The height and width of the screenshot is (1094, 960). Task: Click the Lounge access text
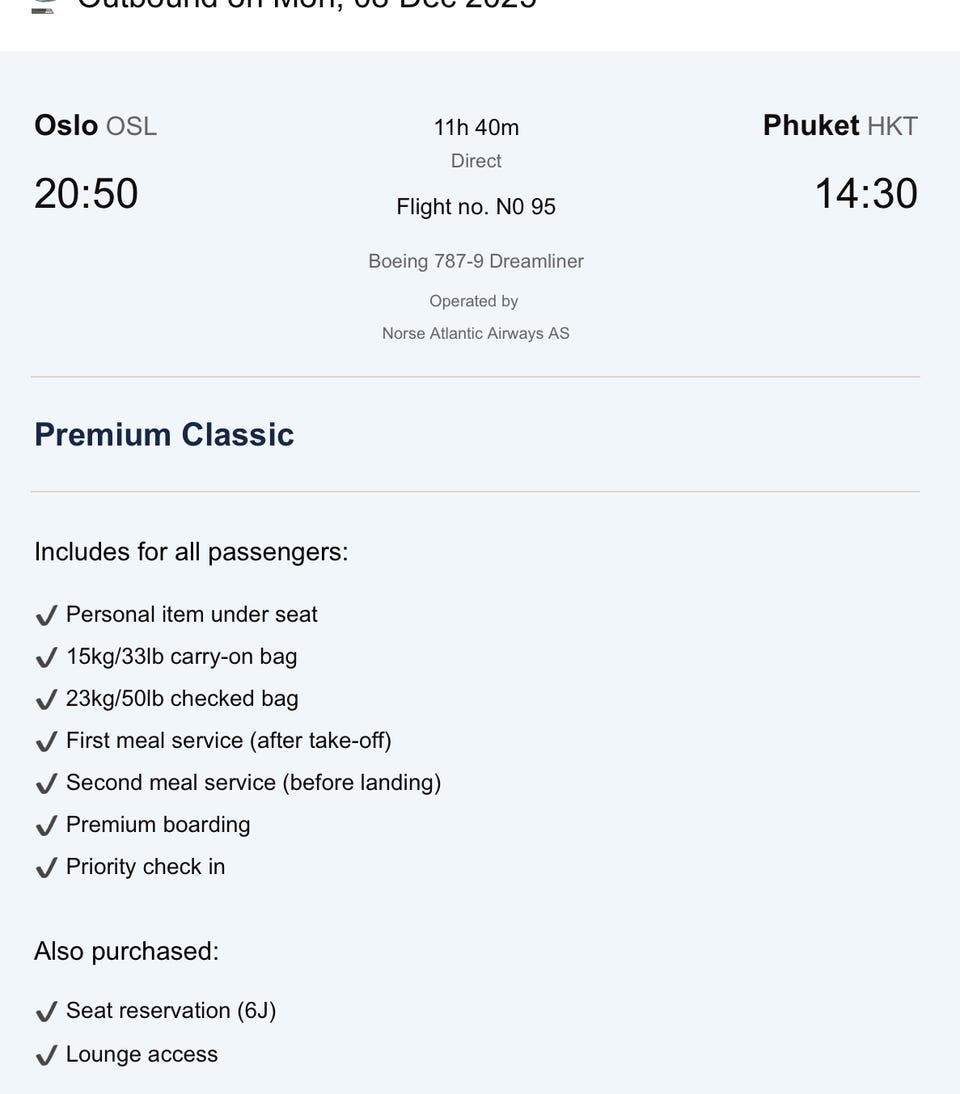point(142,1054)
